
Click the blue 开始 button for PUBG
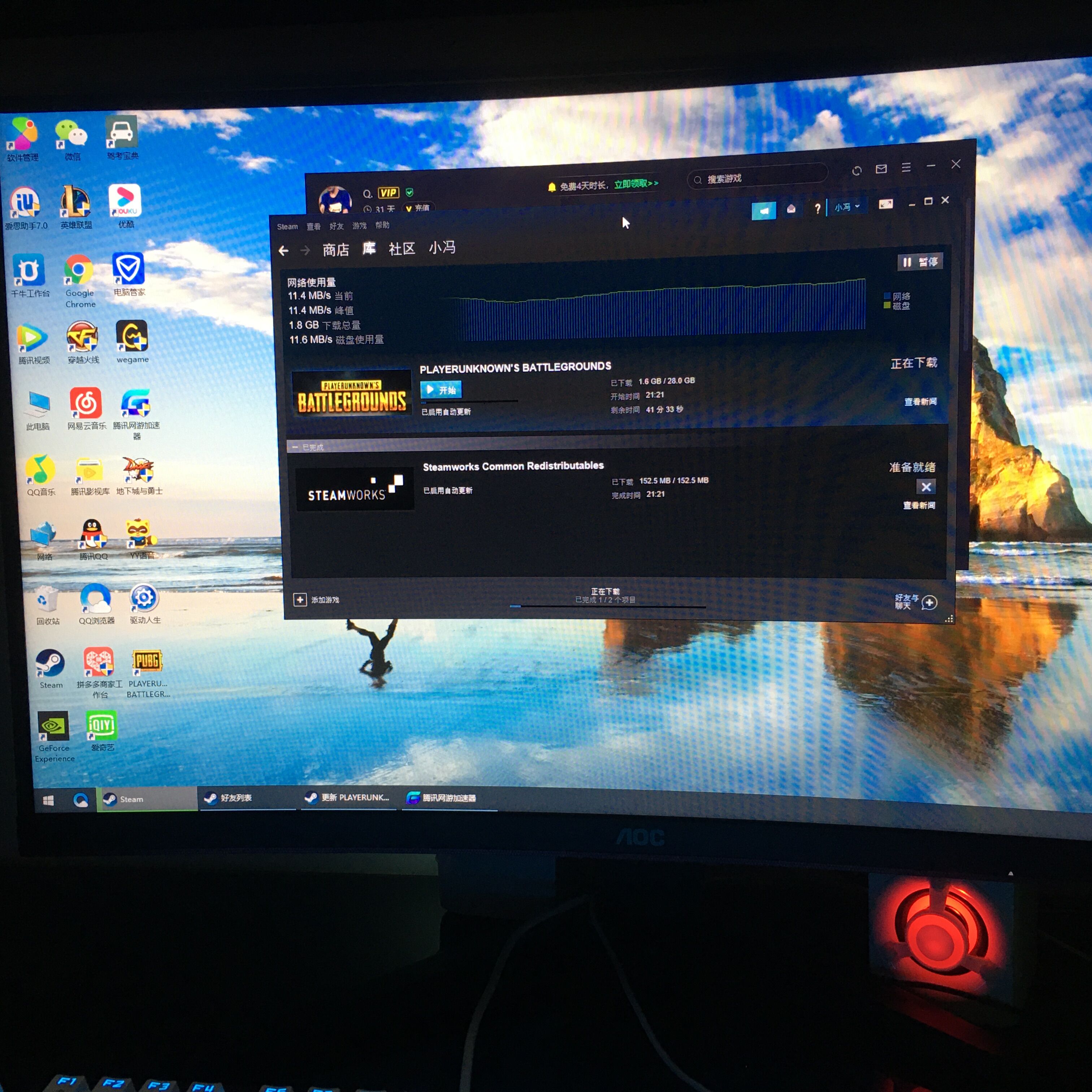(x=441, y=390)
